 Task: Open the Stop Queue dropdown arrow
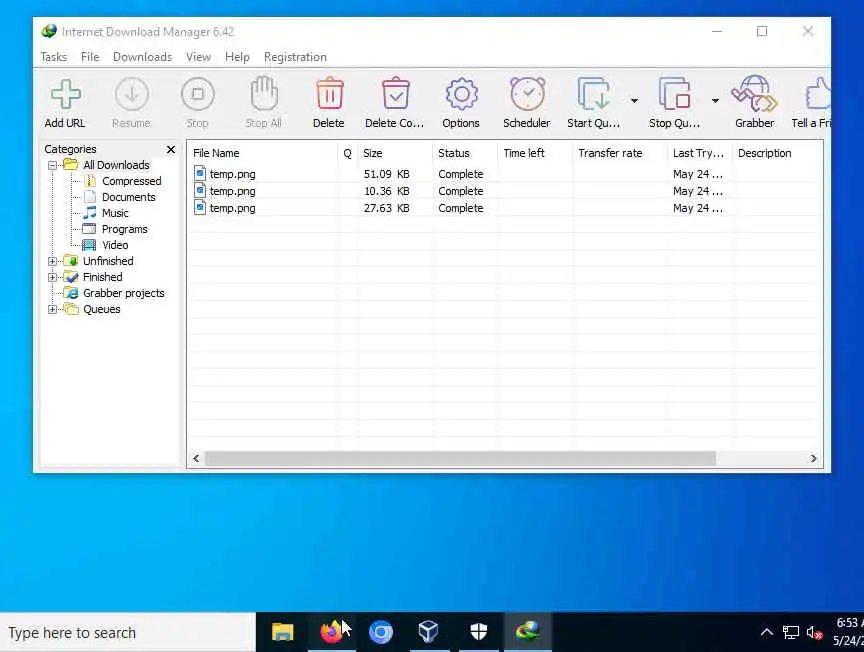(715, 101)
